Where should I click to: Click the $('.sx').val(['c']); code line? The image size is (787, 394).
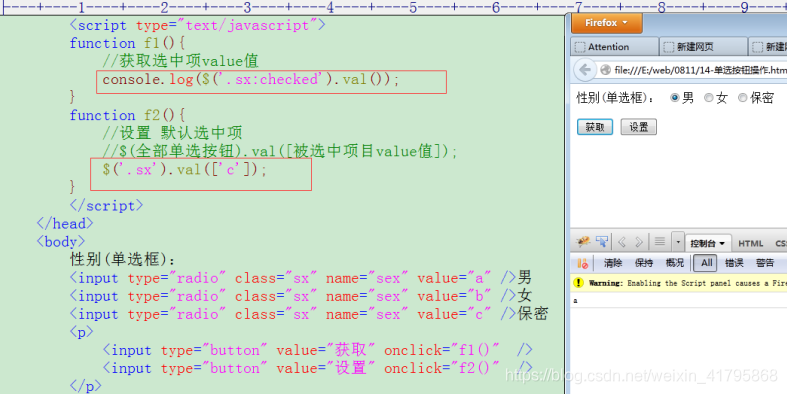tap(184, 170)
